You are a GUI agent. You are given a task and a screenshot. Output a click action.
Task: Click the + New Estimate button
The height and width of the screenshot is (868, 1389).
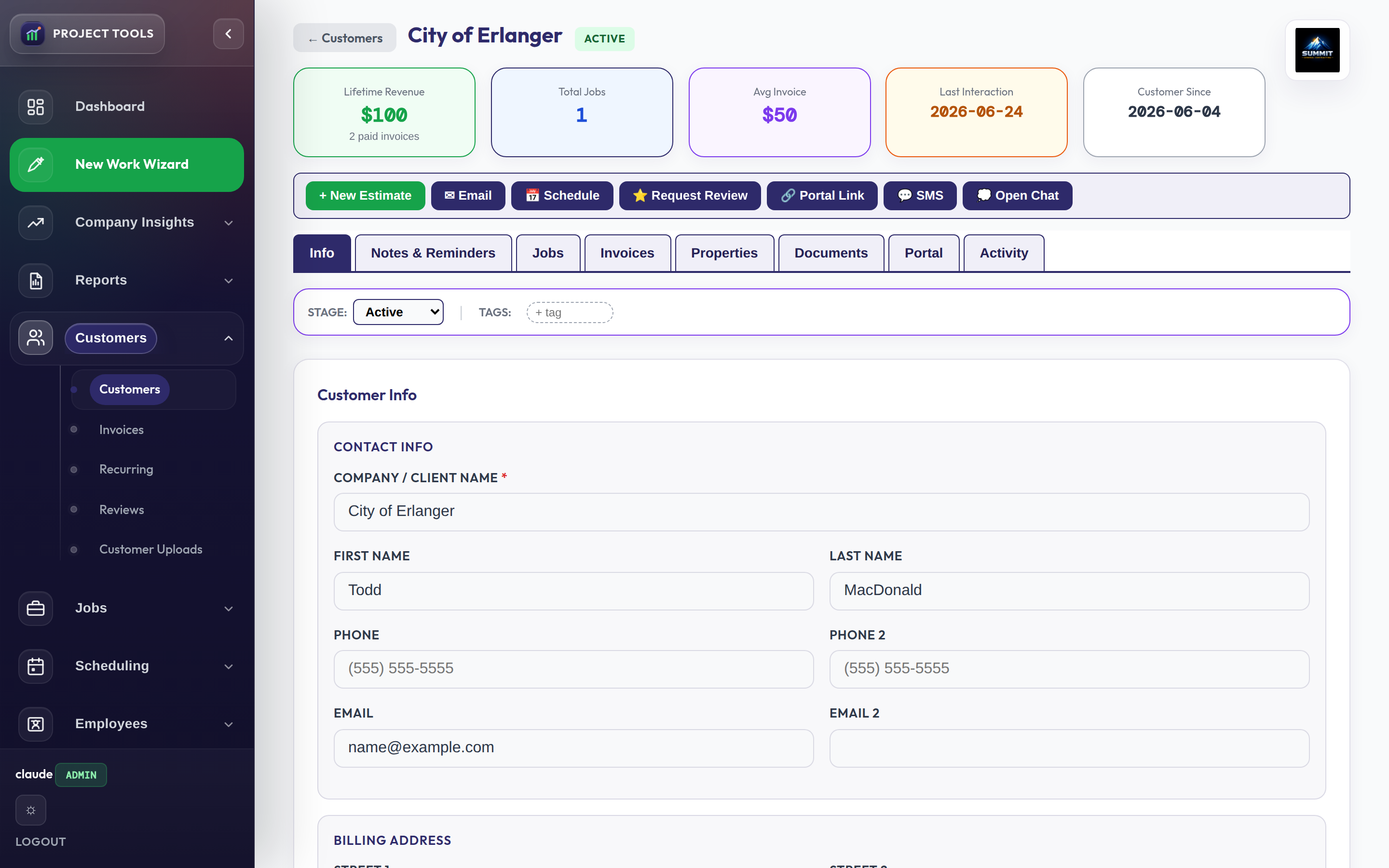(365, 196)
